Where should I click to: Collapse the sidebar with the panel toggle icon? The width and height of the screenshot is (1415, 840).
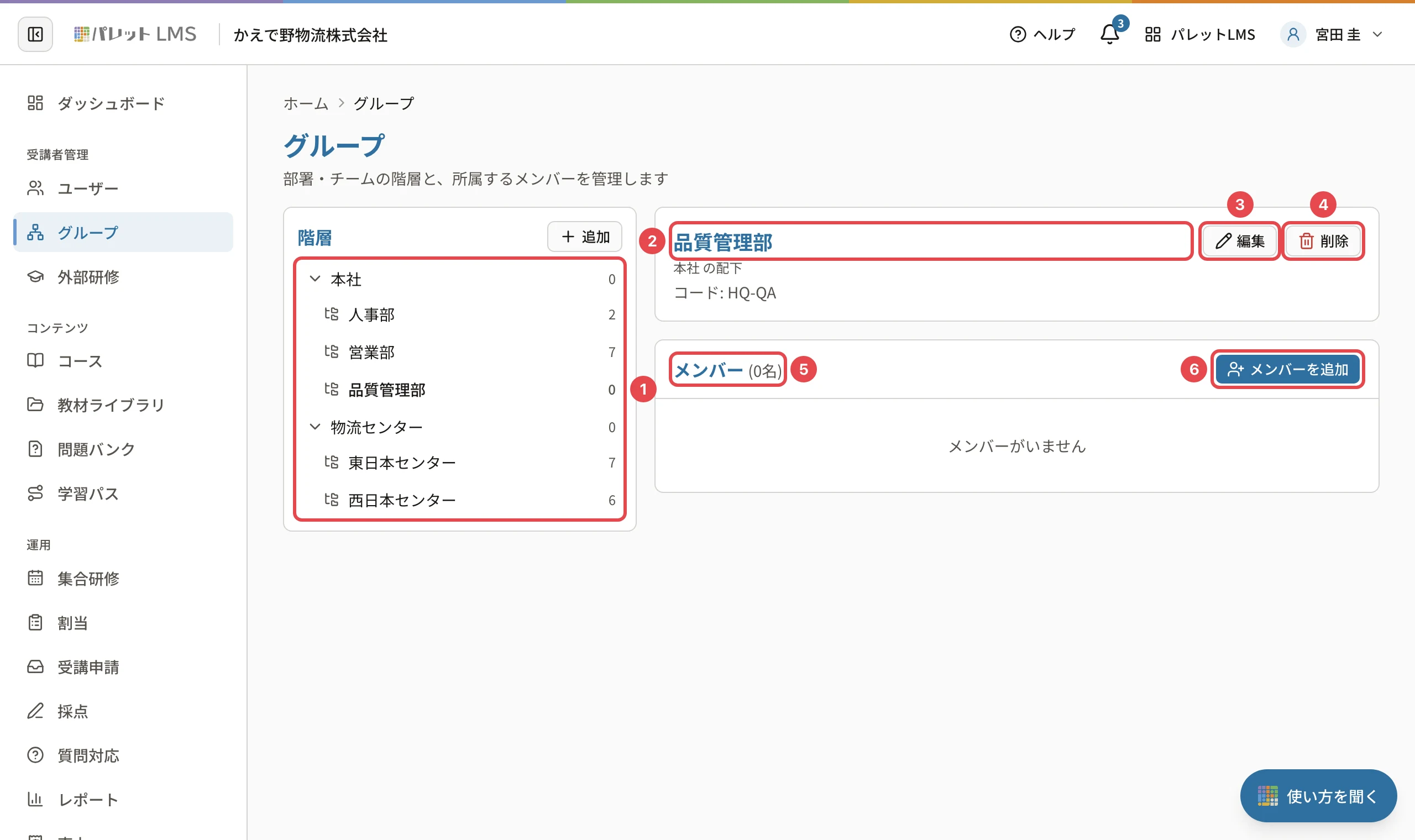click(x=35, y=34)
